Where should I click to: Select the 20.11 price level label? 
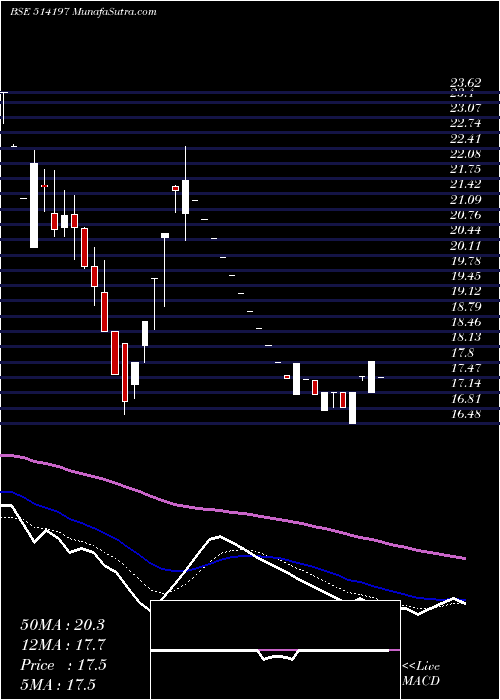(466, 246)
